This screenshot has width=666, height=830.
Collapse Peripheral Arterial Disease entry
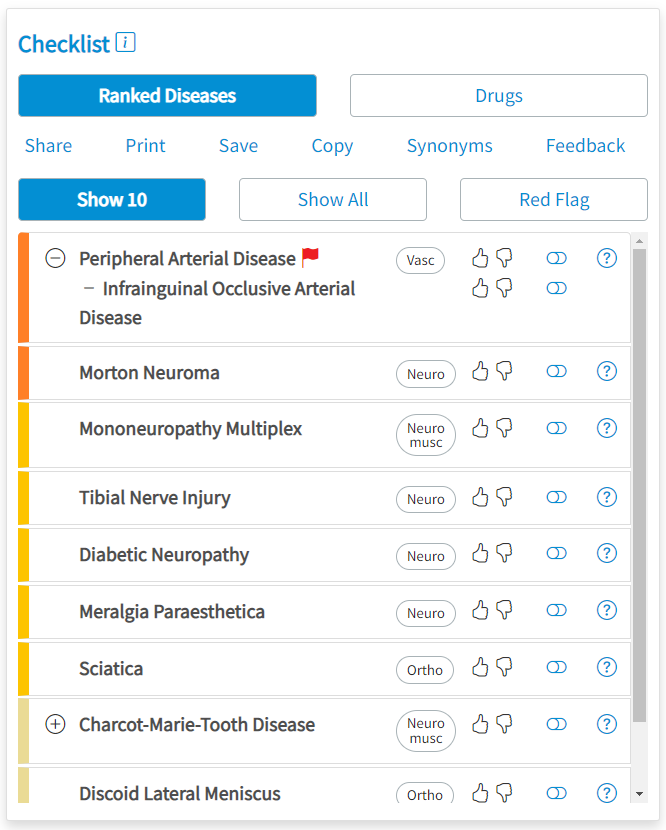56,258
